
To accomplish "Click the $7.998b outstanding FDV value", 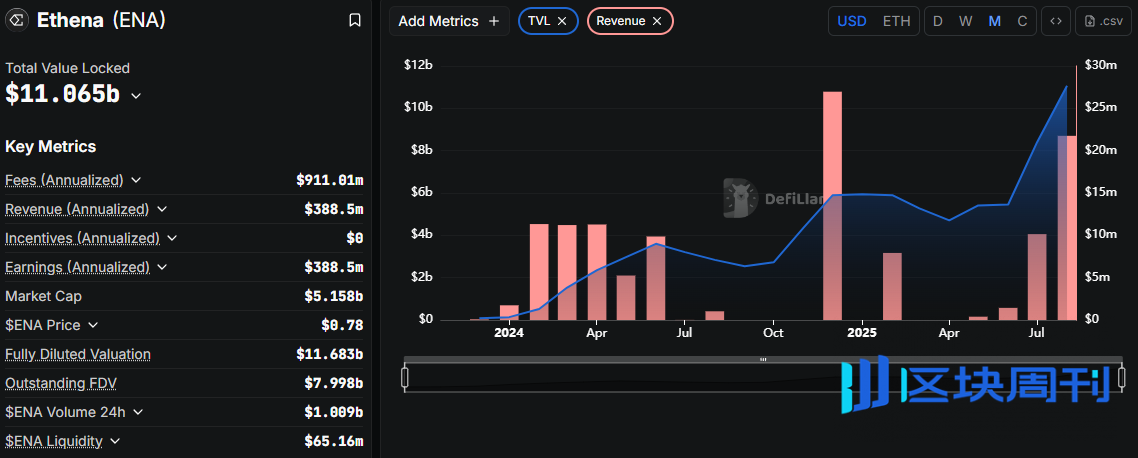I will [334, 383].
